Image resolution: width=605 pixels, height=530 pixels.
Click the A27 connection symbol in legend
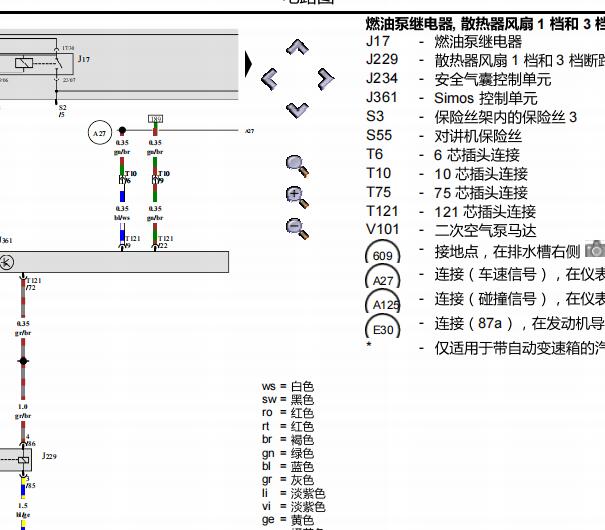tap(382, 276)
